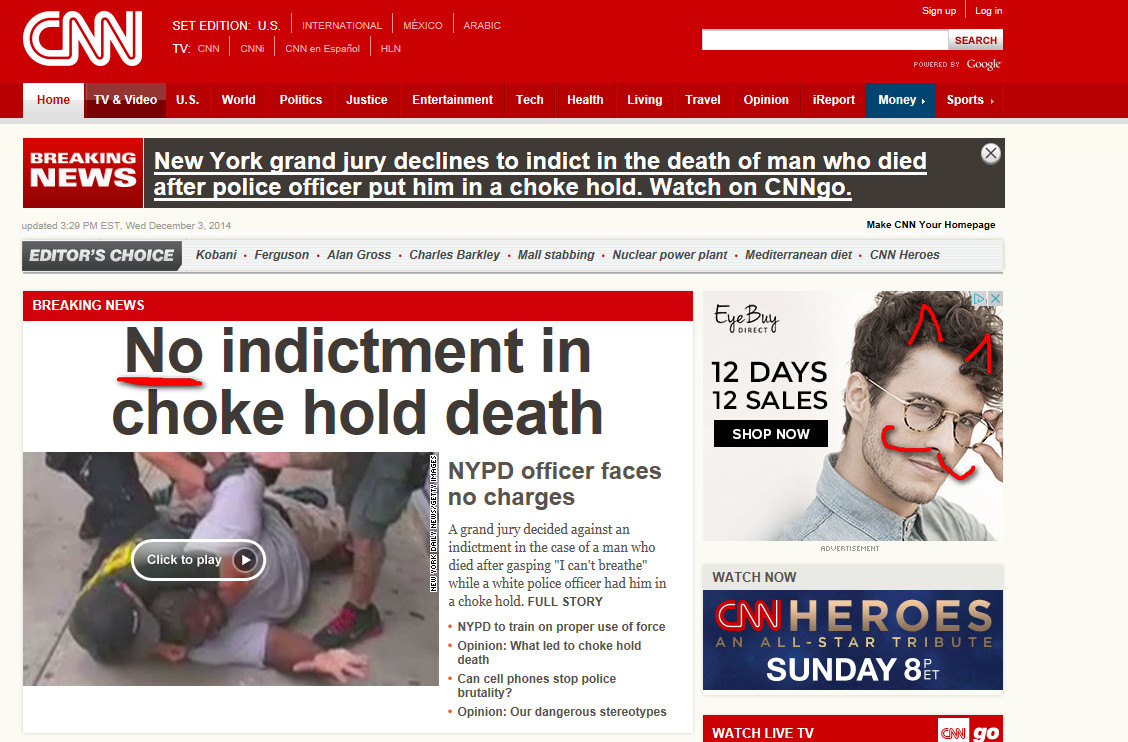1128x742 pixels.
Task: Click EyeBuyDirect logo in advertisement
Action: [x=746, y=319]
